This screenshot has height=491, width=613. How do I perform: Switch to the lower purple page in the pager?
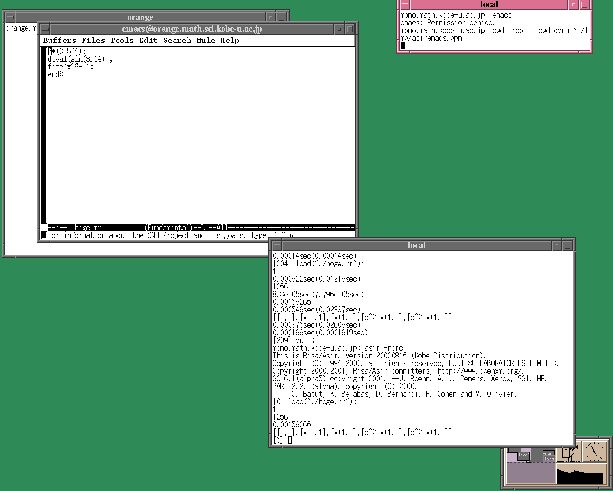point(531,473)
